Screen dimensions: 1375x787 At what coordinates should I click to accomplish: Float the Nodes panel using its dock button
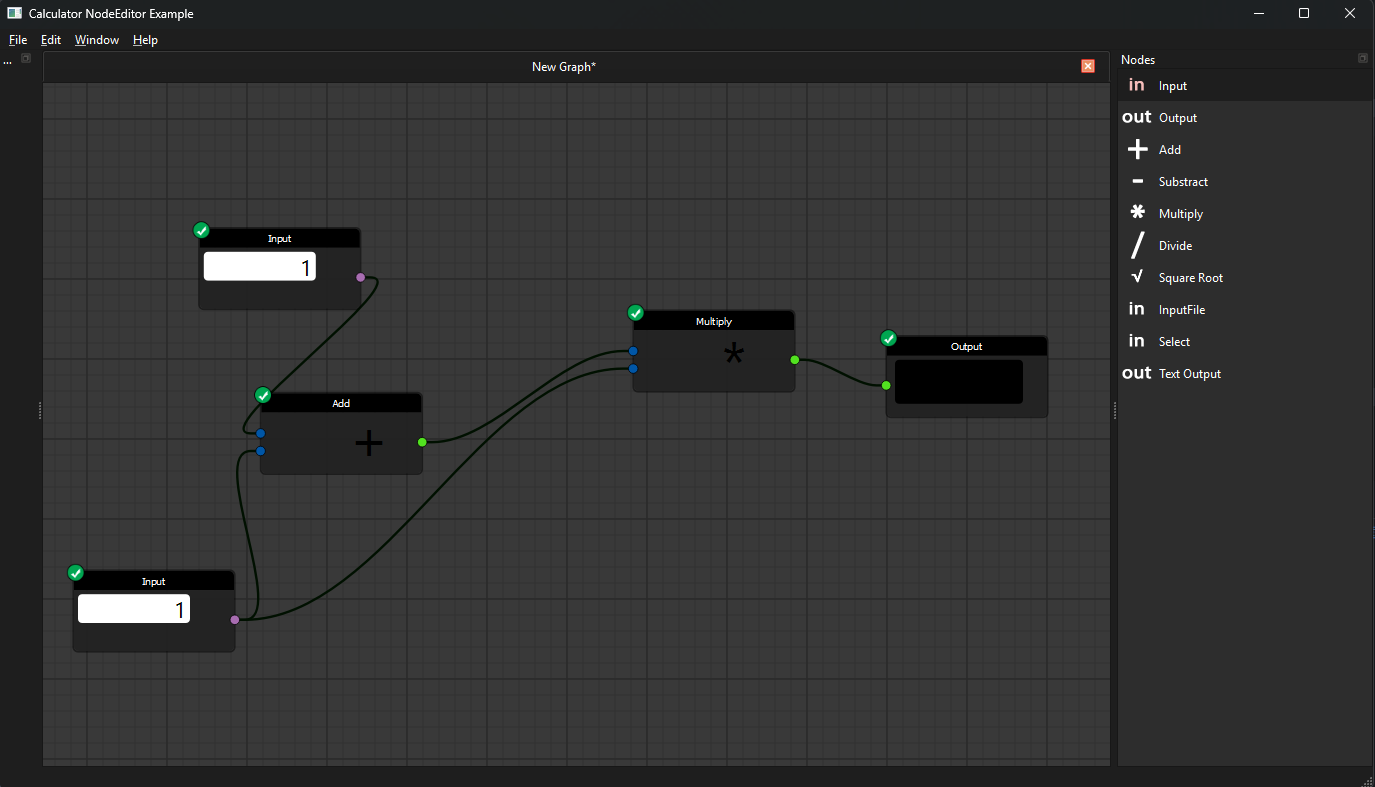click(1363, 59)
